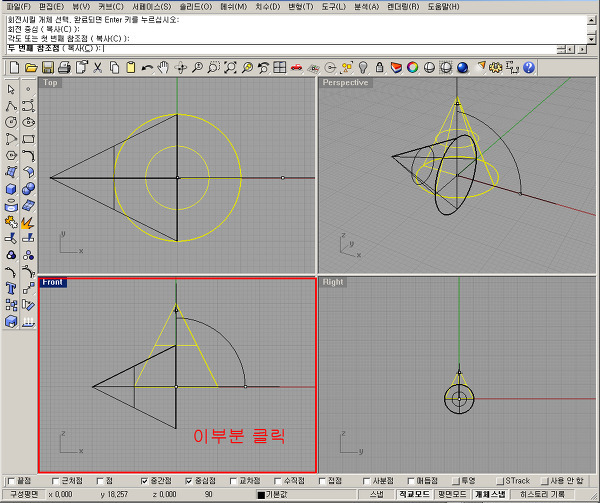600x503 pixels.
Task: Toggle the 사용 안 함 option
Action: click(x=544, y=481)
